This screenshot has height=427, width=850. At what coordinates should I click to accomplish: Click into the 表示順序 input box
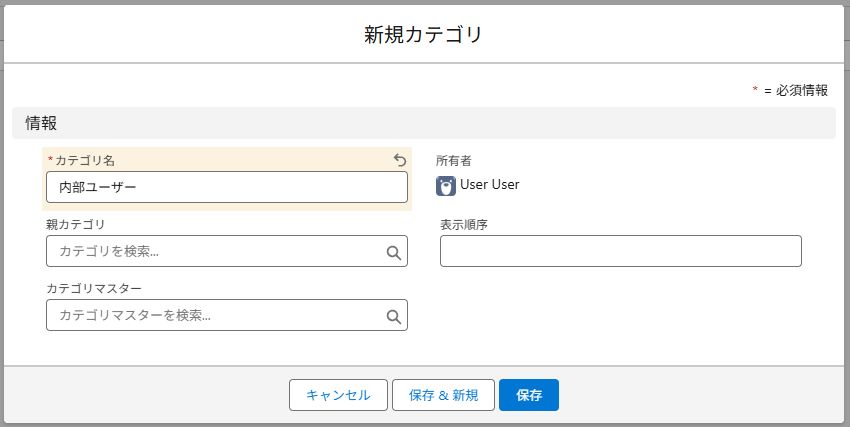coord(620,252)
